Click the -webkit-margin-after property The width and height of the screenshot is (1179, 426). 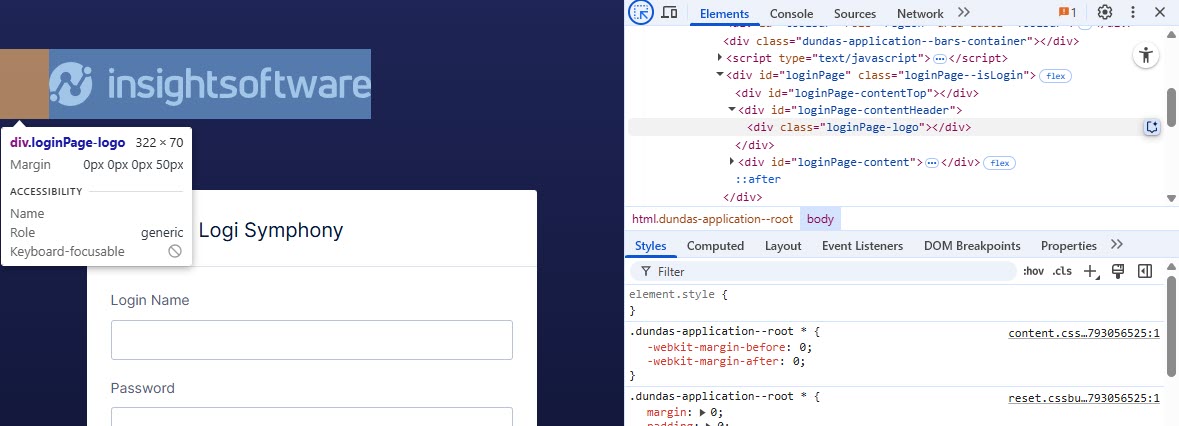coord(715,361)
